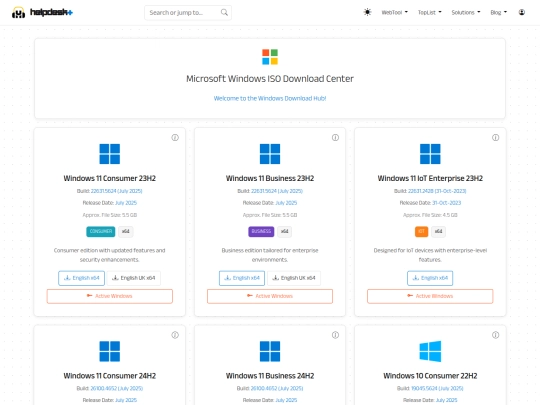
Task: Click Windows 11 Business 23H2 logo
Action: (270, 154)
